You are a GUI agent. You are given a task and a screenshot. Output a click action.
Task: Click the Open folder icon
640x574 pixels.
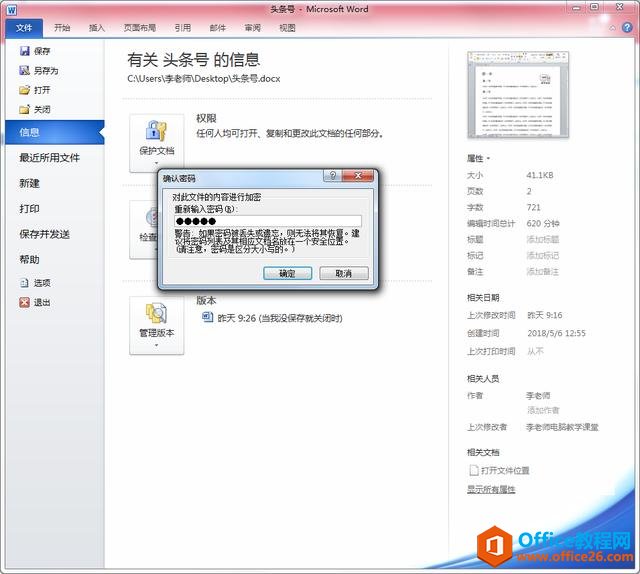(x=24, y=90)
